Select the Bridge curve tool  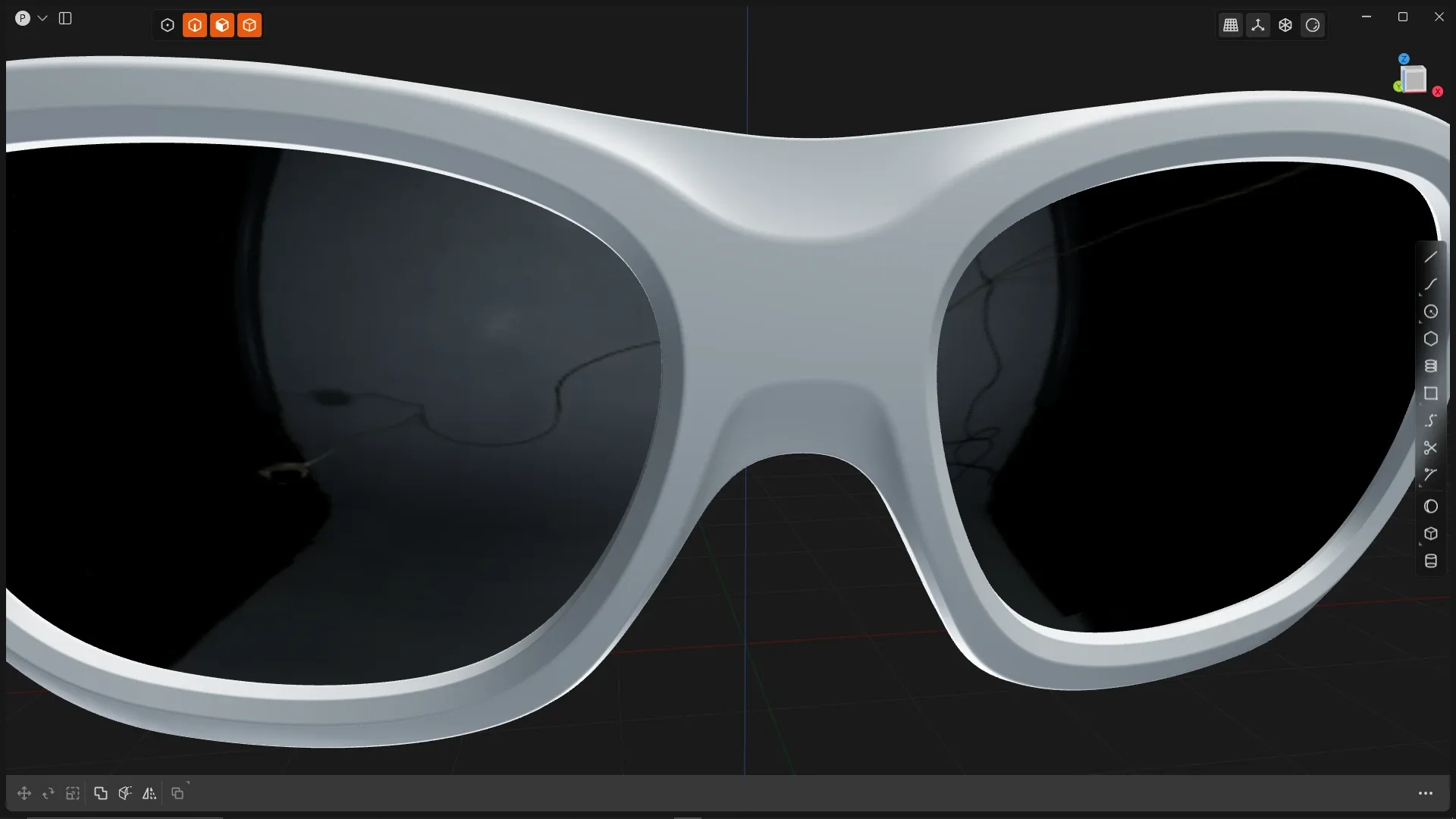pos(1431,475)
